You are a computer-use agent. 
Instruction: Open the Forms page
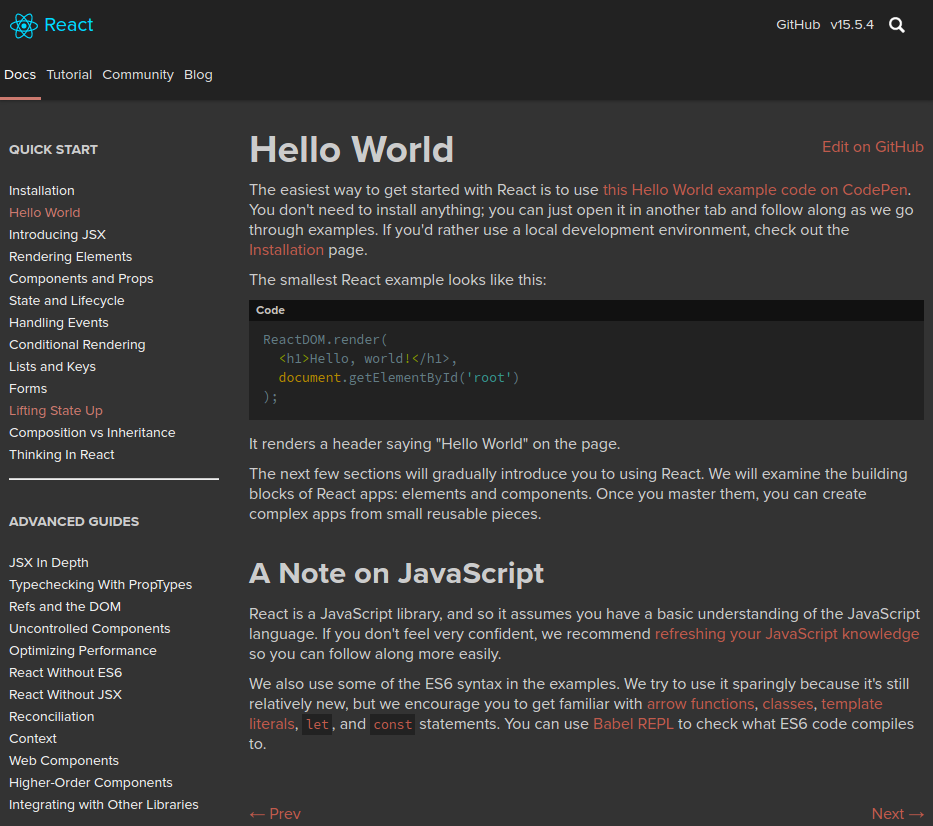[28, 389]
